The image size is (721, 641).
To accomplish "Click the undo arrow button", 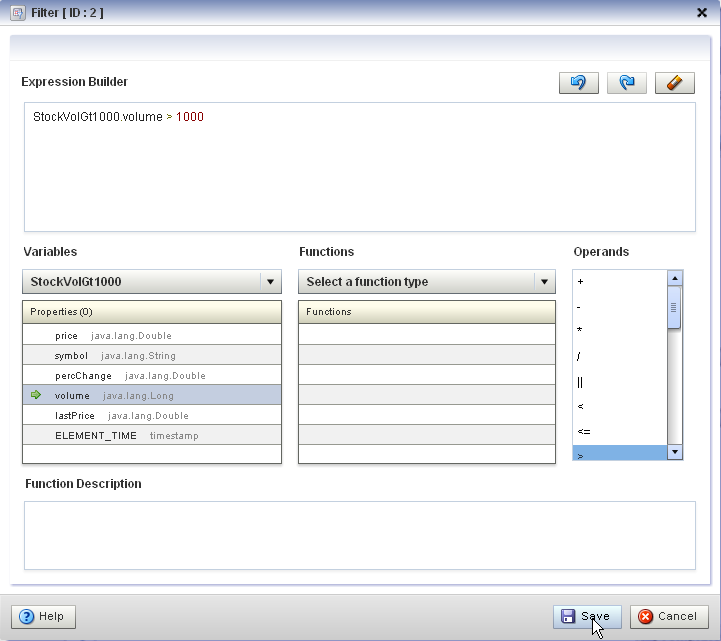I will pos(578,83).
